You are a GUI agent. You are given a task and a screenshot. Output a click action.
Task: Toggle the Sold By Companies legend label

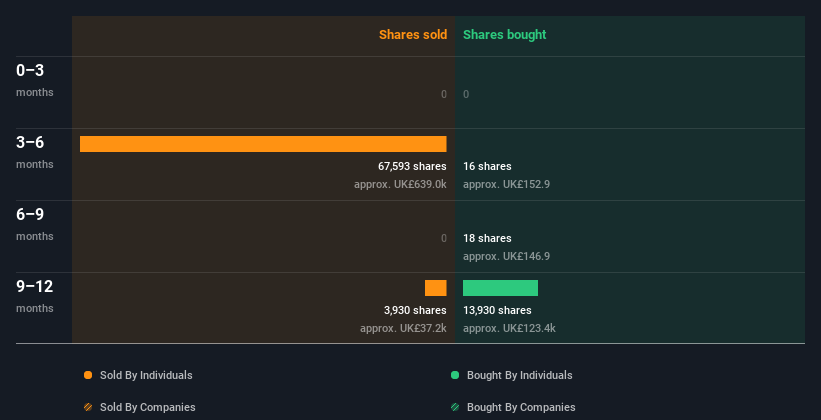(148, 407)
